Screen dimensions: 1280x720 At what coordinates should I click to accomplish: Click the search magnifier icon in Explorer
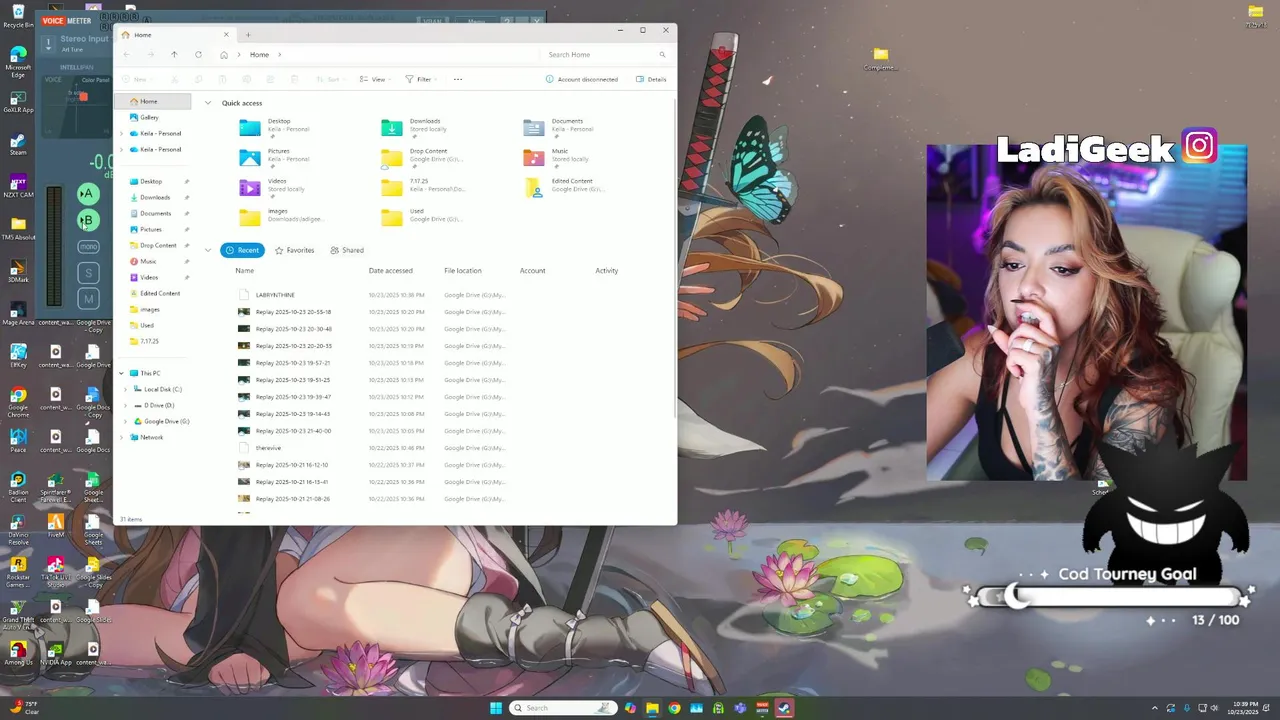662,55
